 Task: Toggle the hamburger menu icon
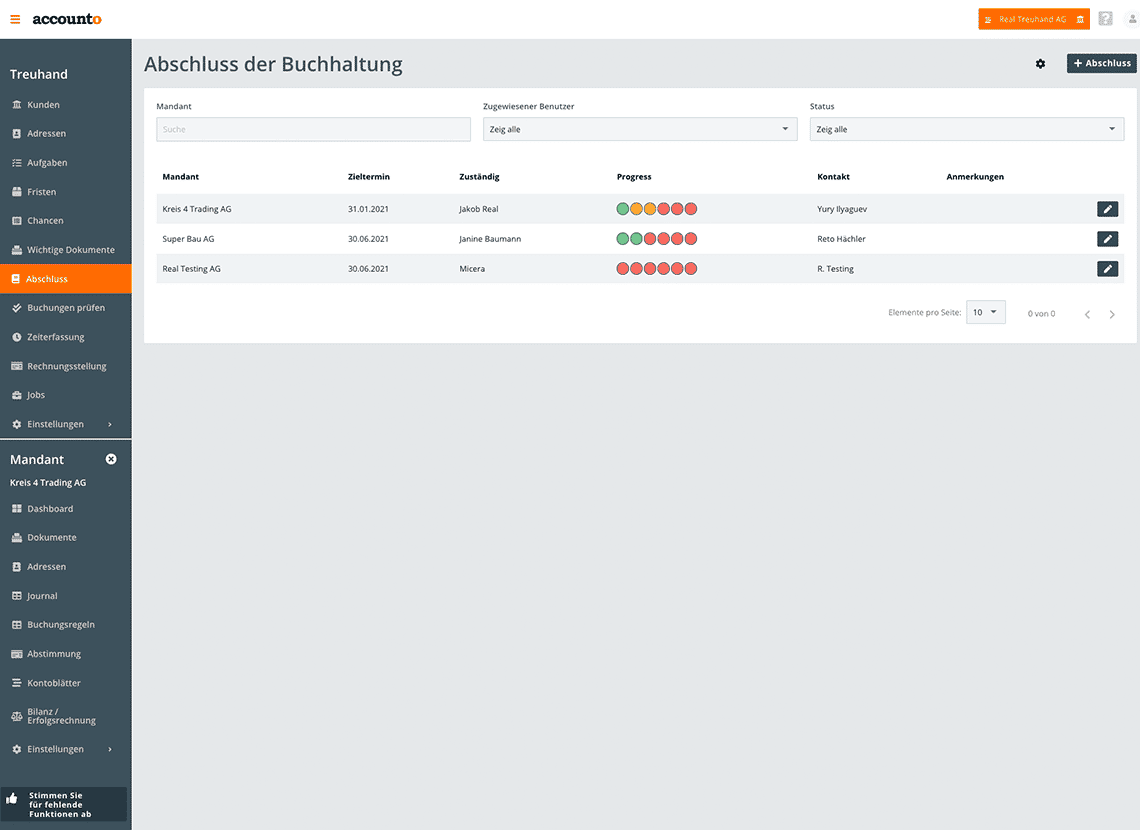[x=15, y=19]
